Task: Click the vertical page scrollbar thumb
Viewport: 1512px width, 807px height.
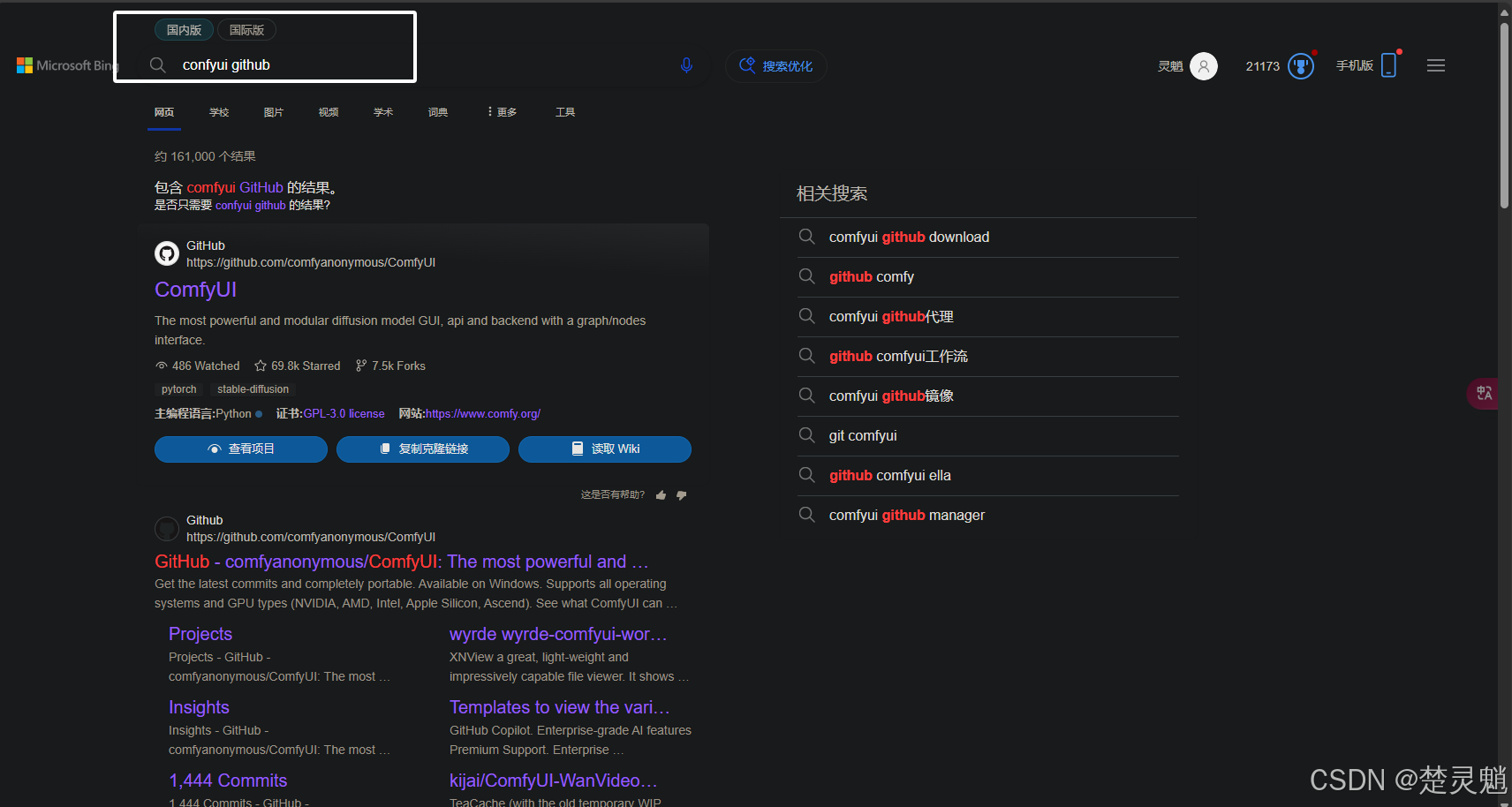Action: [x=1504, y=116]
